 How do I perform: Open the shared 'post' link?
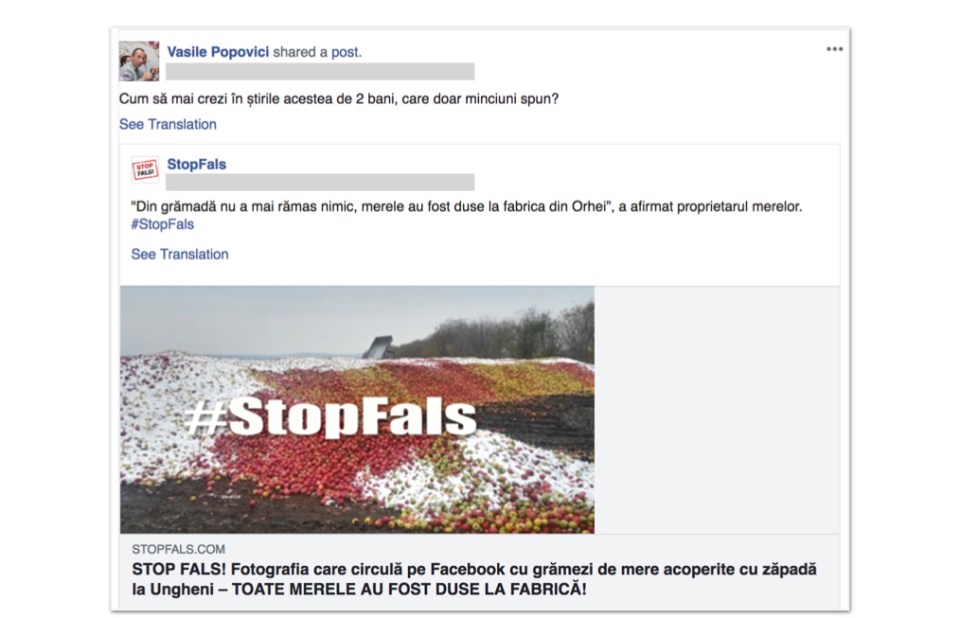(345, 52)
